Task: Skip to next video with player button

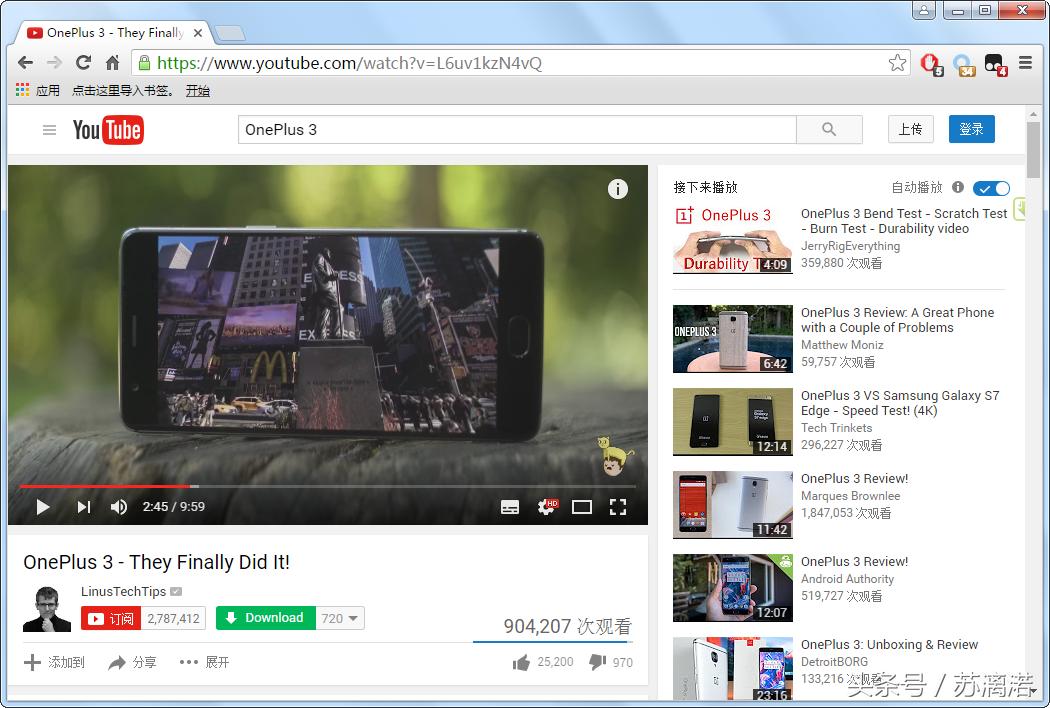Action: pos(84,507)
